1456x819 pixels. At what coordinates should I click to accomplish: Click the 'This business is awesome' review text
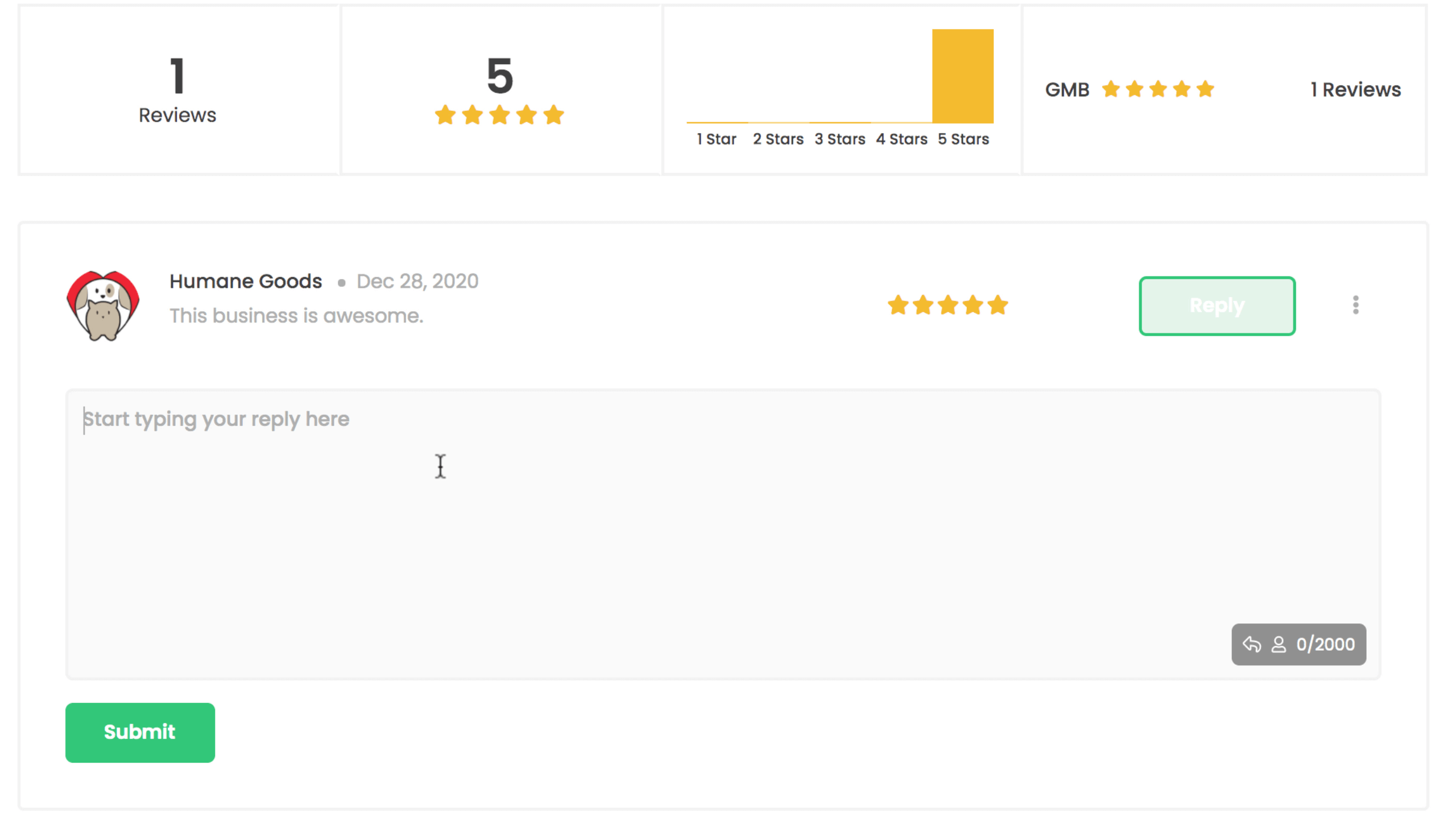(x=296, y=316)
